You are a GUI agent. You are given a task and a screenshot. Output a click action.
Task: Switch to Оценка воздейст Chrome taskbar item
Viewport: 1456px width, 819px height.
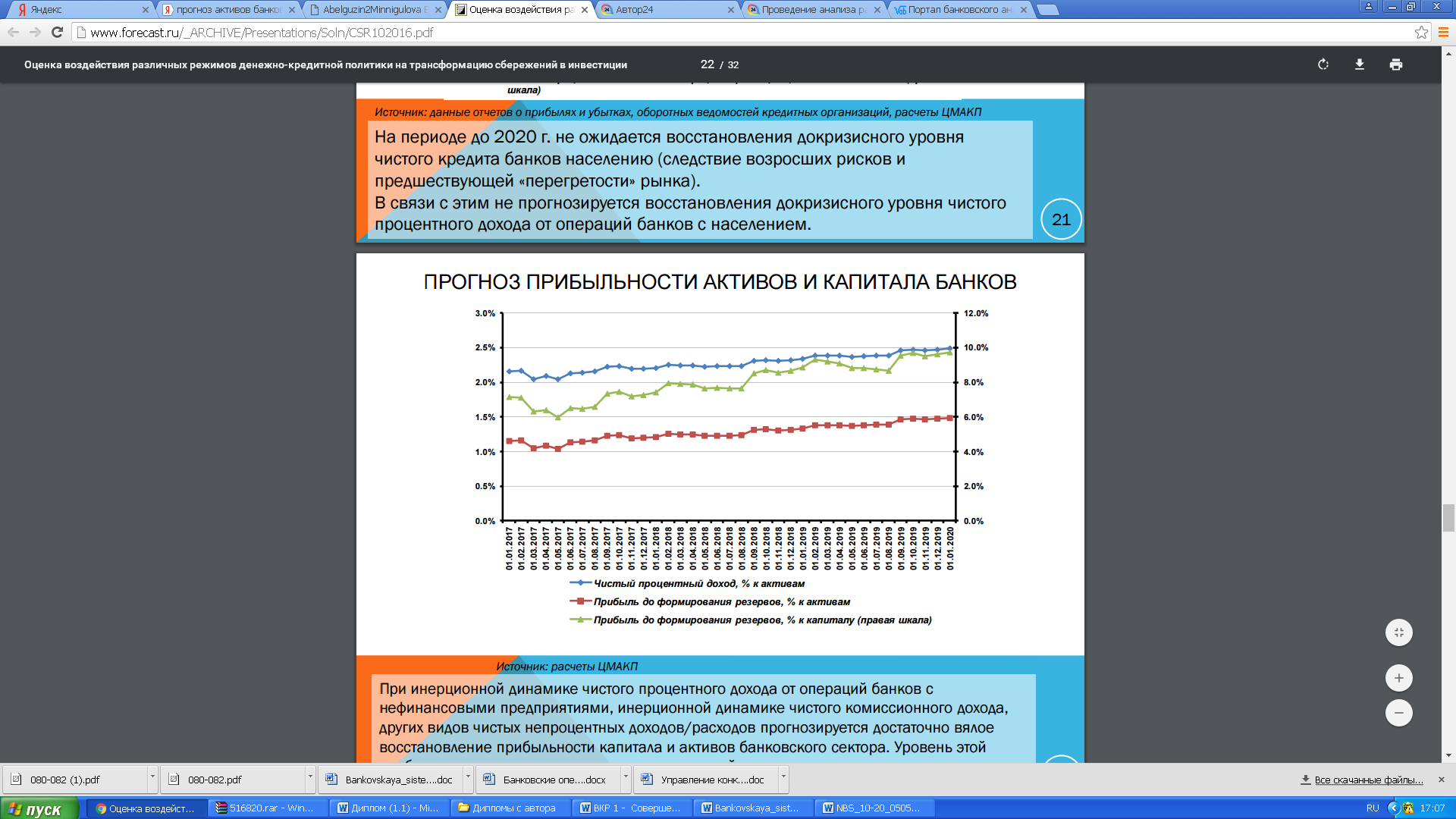pyautogui.click(x=147, y=808)
